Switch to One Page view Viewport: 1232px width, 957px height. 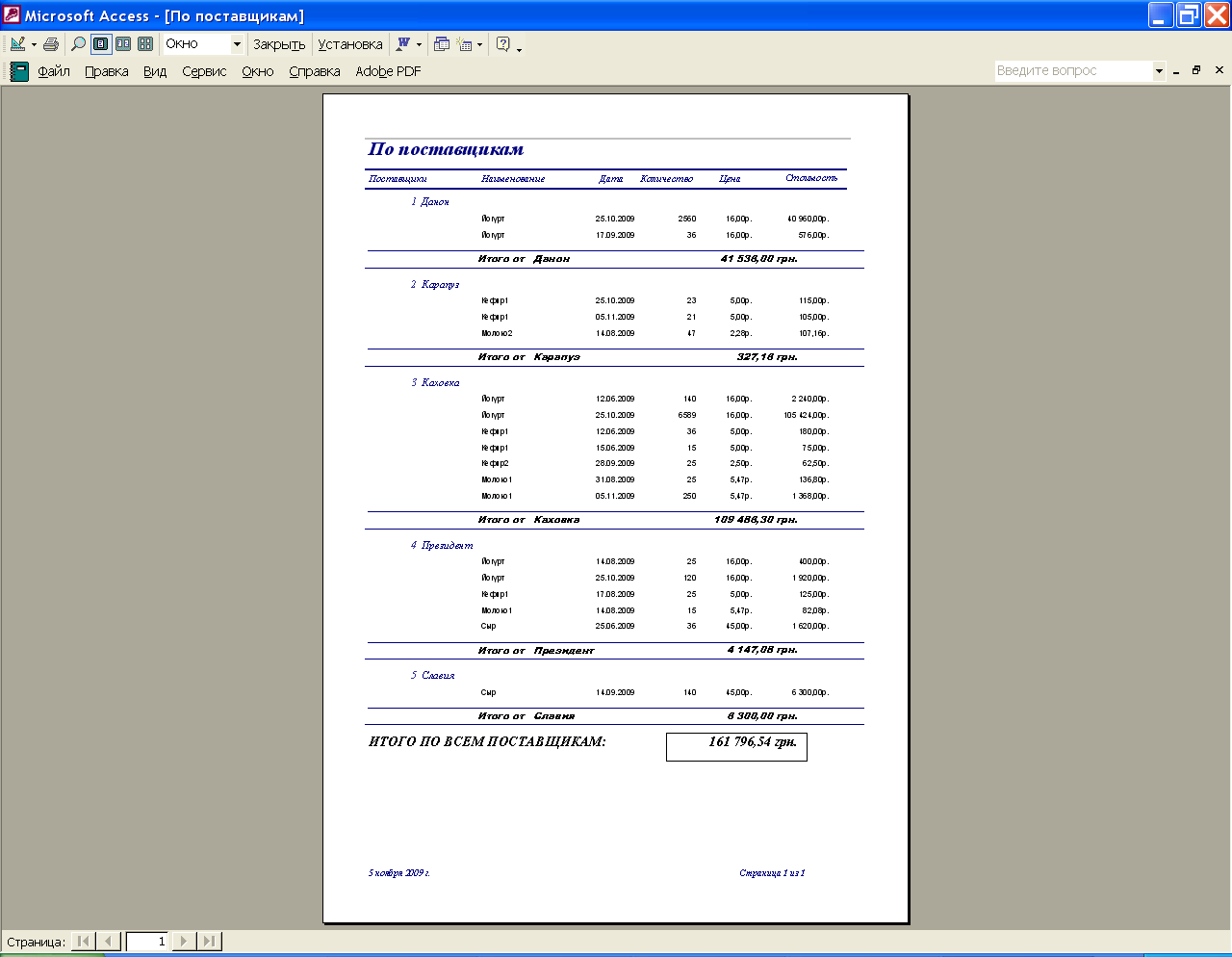(x=101, y=44)
